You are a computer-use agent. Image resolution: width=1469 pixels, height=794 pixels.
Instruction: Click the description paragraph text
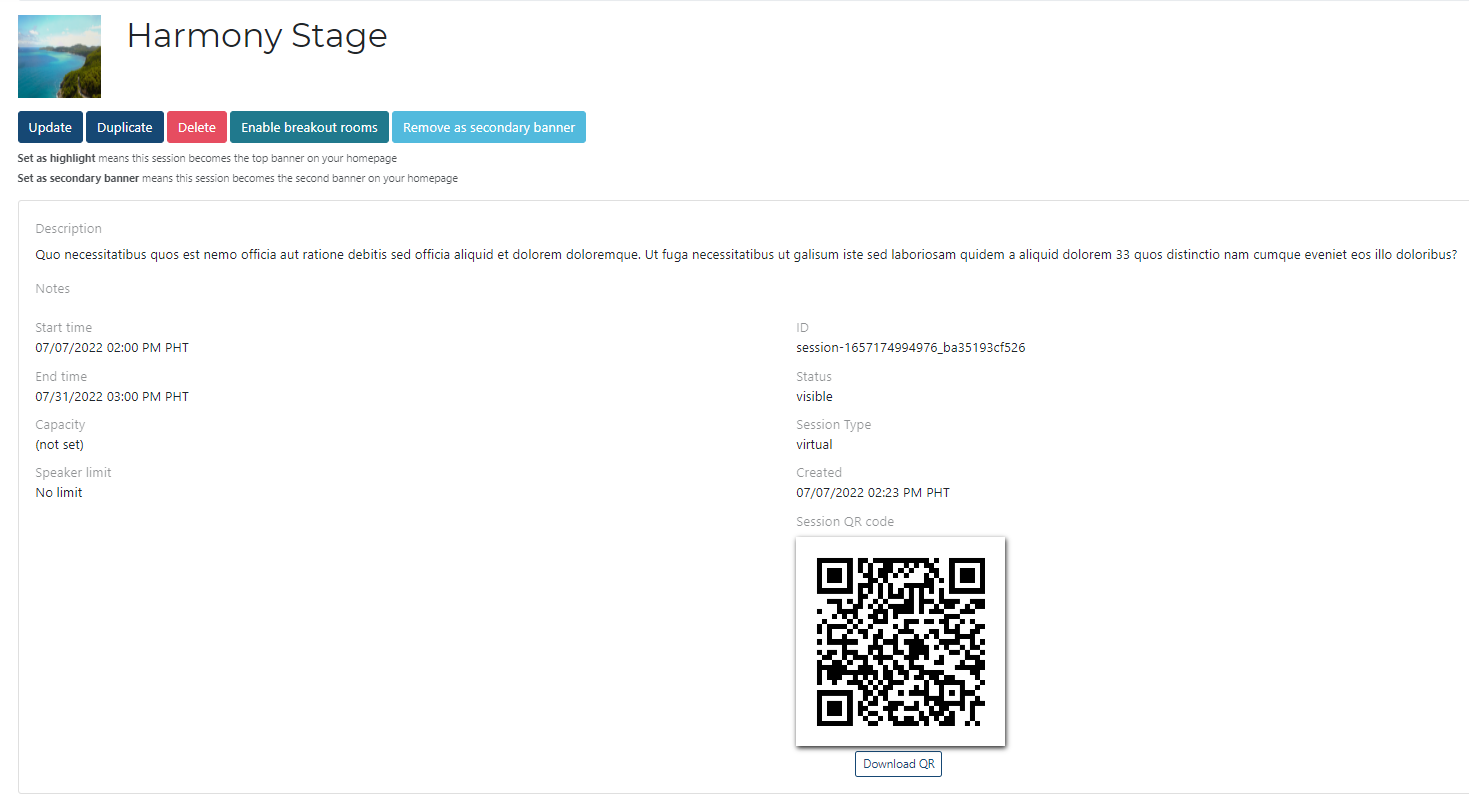[x=745, y=254]
